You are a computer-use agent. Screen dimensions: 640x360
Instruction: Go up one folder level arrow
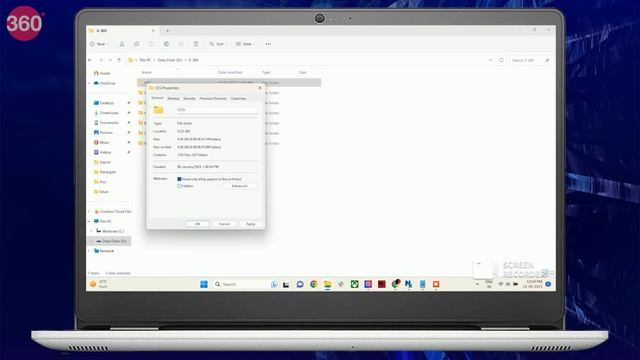(x=119, y=60)
